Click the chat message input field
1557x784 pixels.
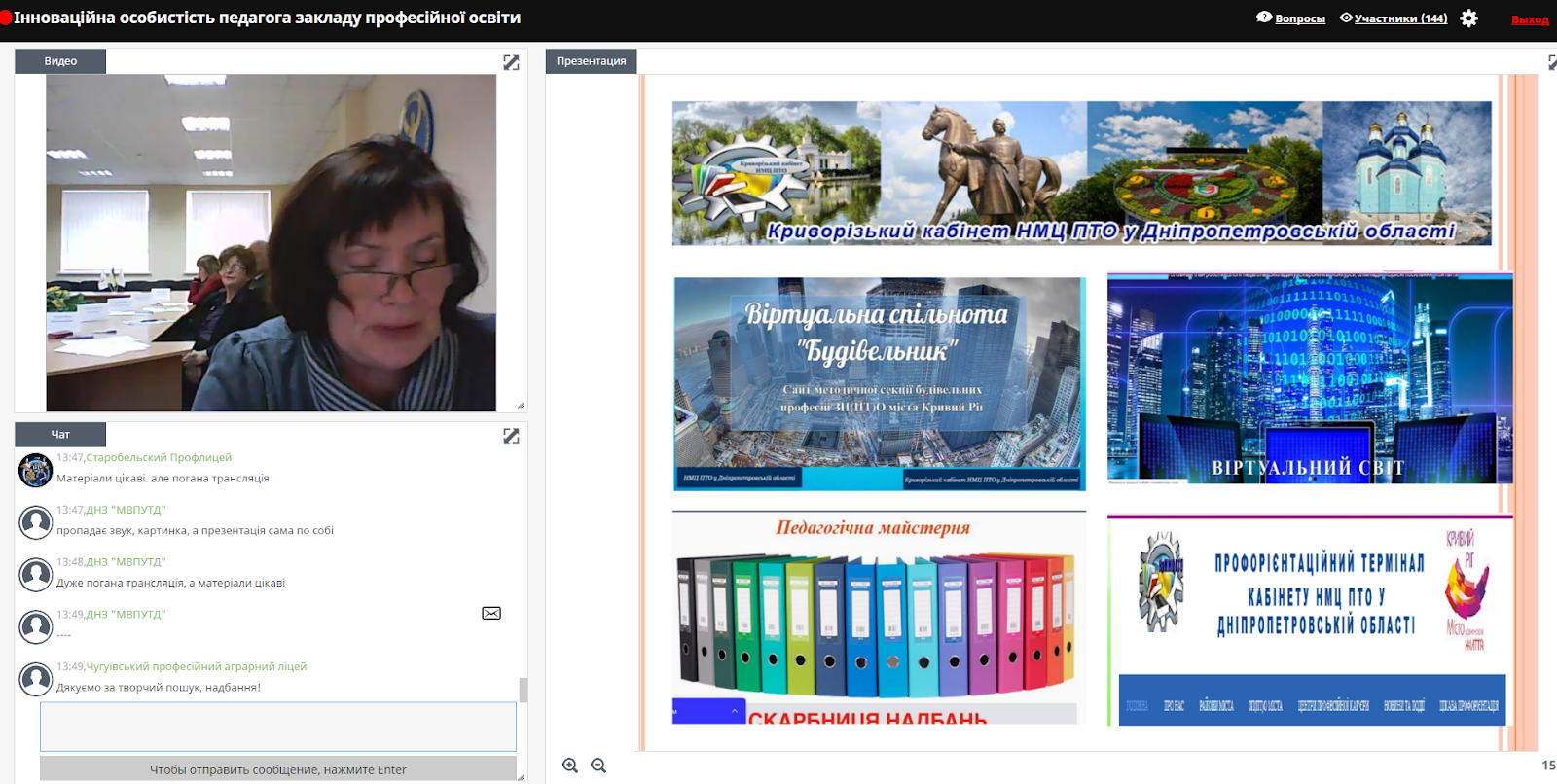click(278, 727)
